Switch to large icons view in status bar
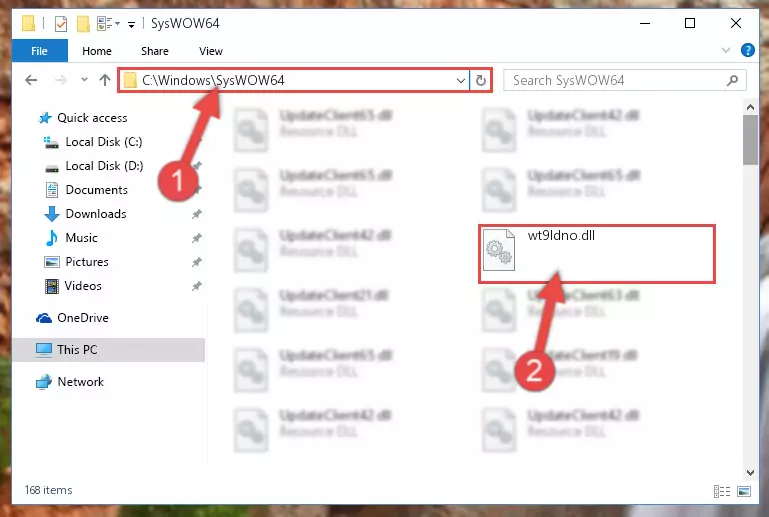 pyautogui.click(x=744, y=491)
